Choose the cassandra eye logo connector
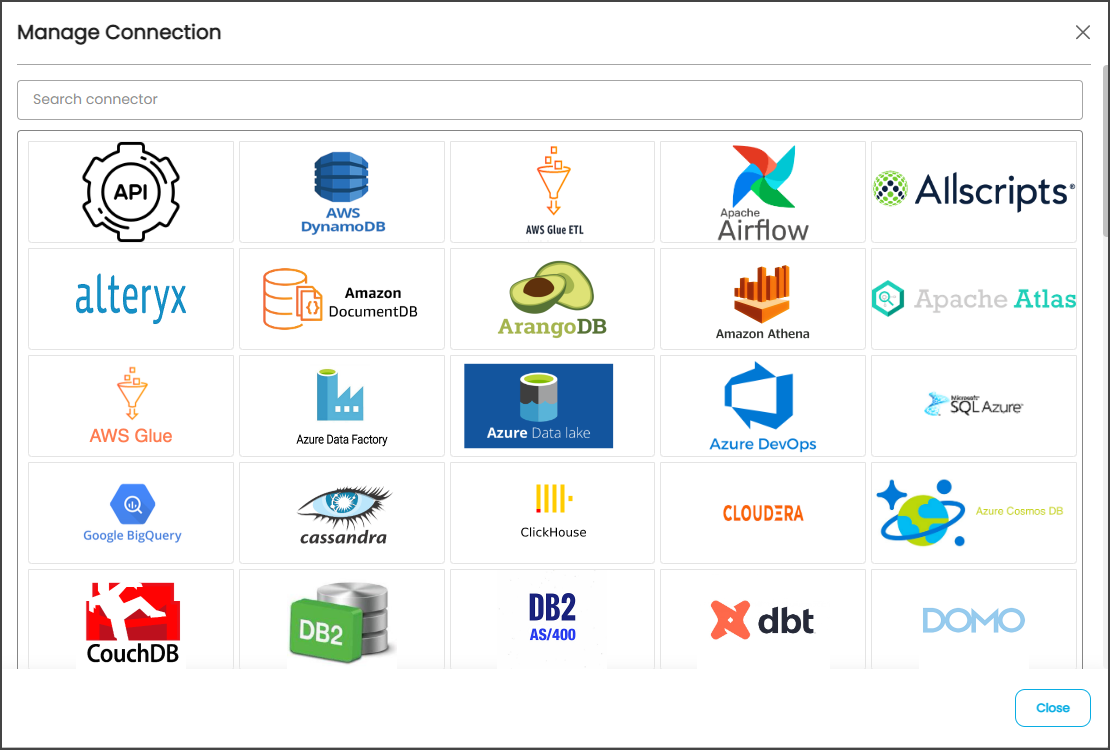This screenshot has width=1110, height=750. click(342, 513)
